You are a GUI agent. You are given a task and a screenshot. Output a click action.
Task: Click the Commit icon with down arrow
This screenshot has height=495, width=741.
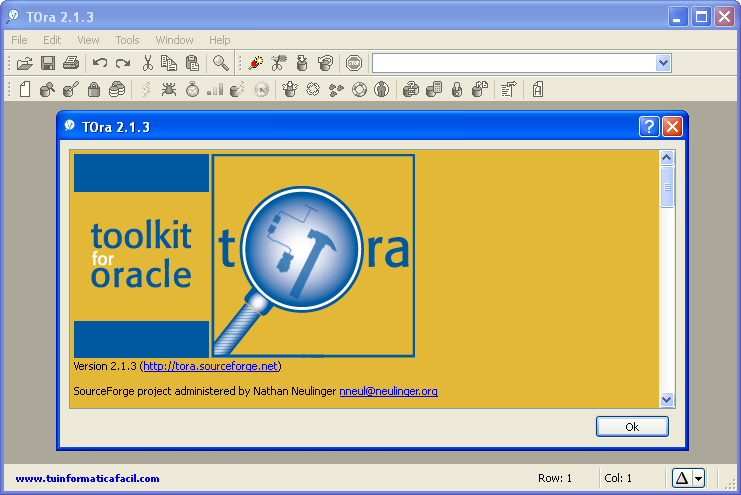click(302, 63)
